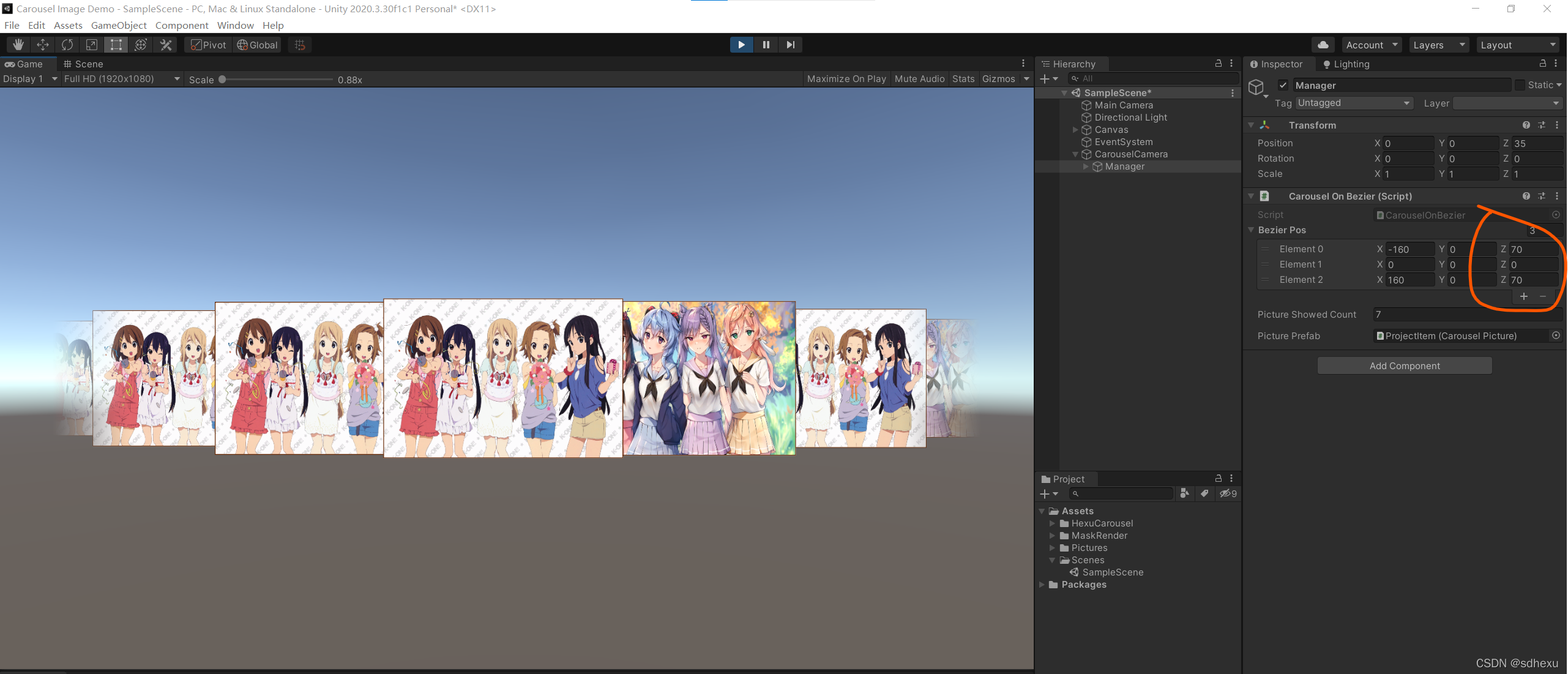Click the Step frame button

(790, 45)
